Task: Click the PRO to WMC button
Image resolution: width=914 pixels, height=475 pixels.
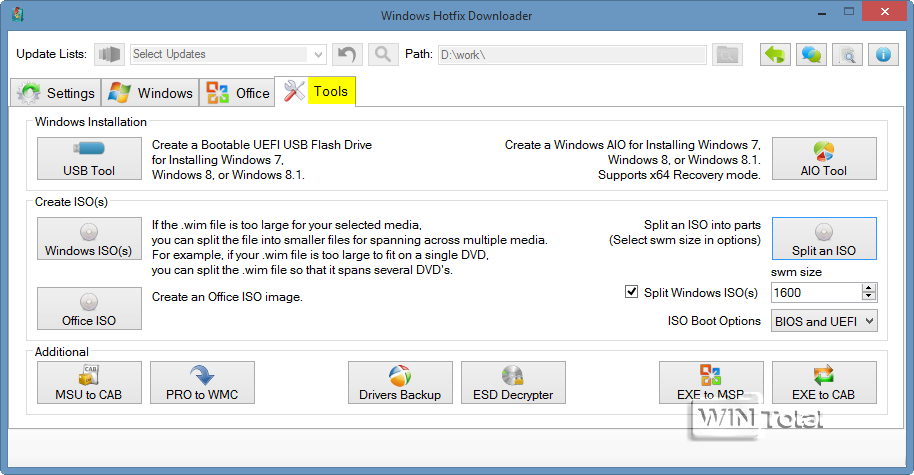Action: click(202, 382)
